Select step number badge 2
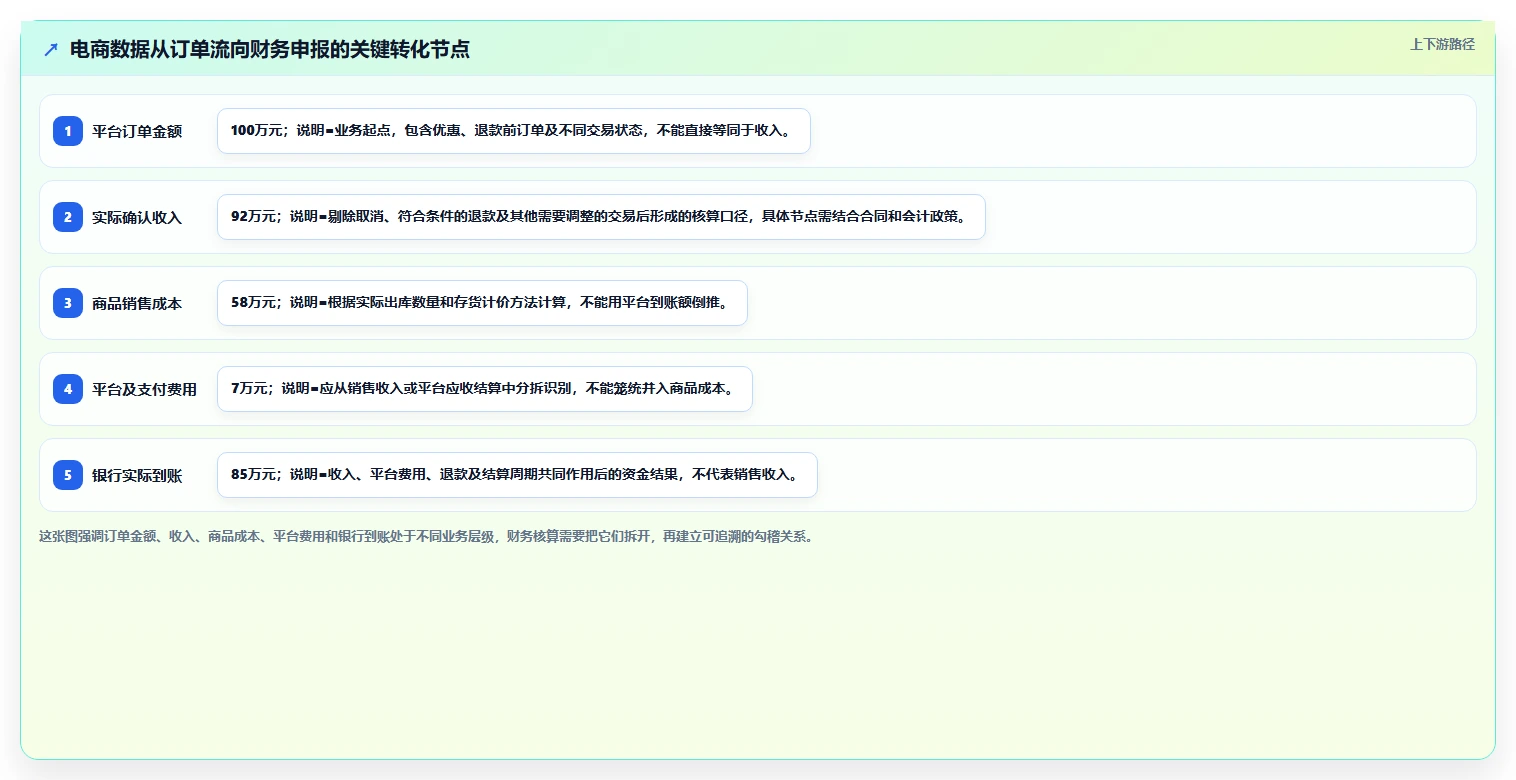Viewport: 1516px width, 780px height. pos(68,217)
